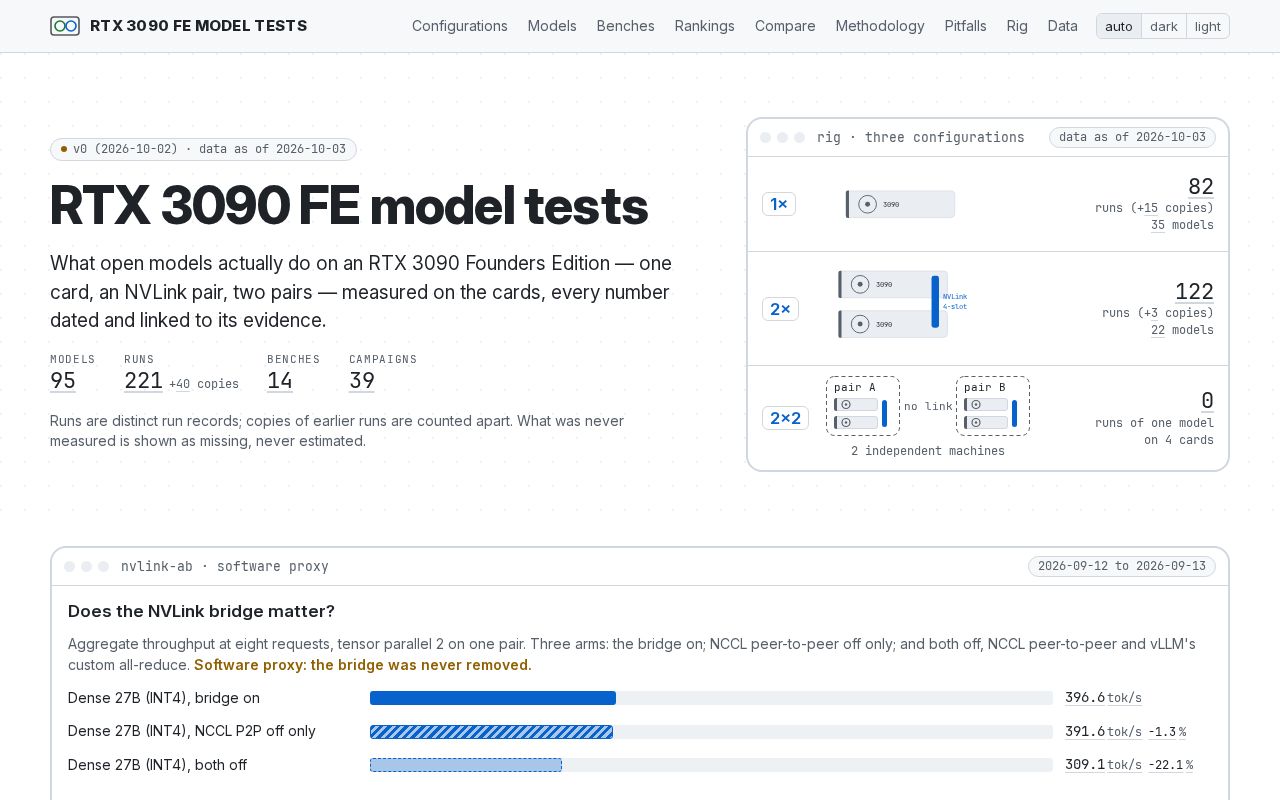The height and width of the screenshot is (800, 1280).
Task: Click the bridge on throughput bar
Action: [493, 698]
